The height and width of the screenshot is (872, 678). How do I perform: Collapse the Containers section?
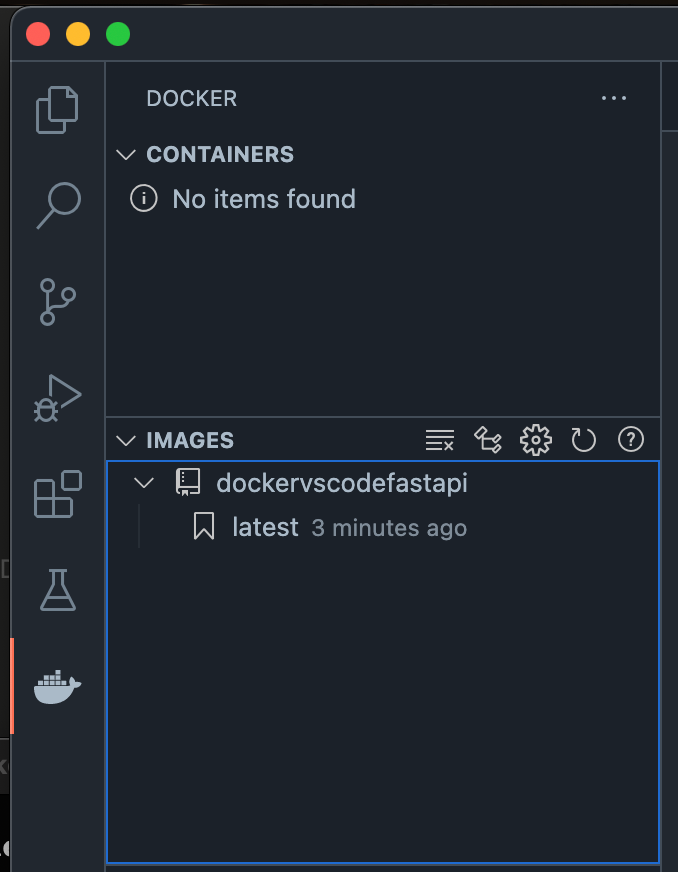click(126, 154)
